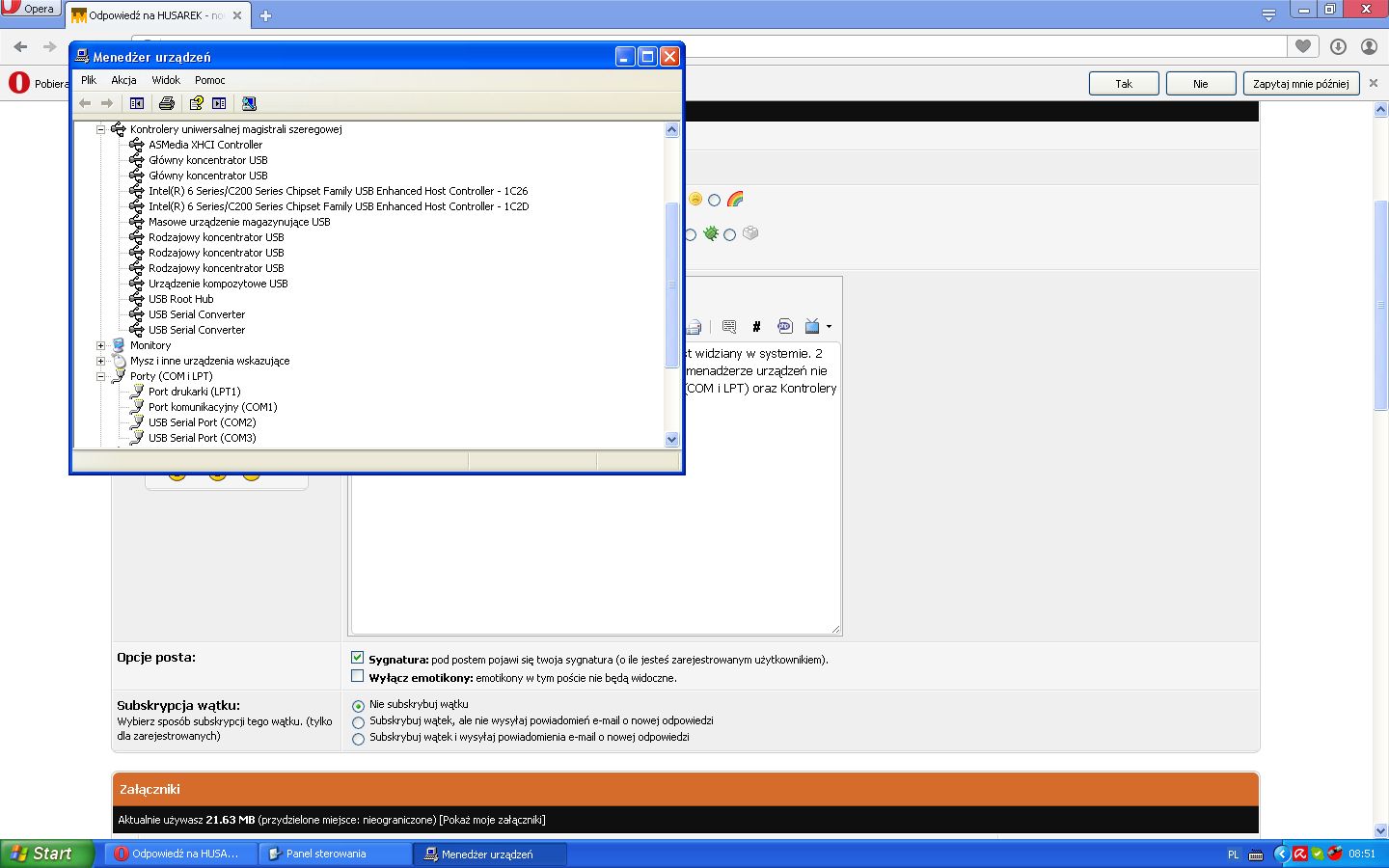Screen dimensions: 1389x868
Task: Open the TV video icon dropdown arrow
Action: pos(829,327)
